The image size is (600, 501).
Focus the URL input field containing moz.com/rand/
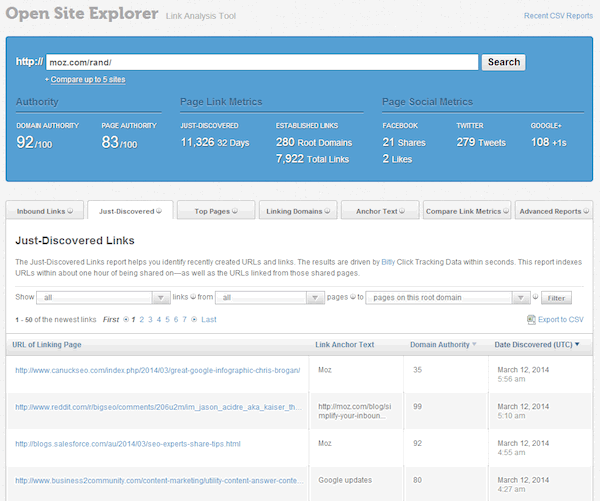(x=262, y=62)
